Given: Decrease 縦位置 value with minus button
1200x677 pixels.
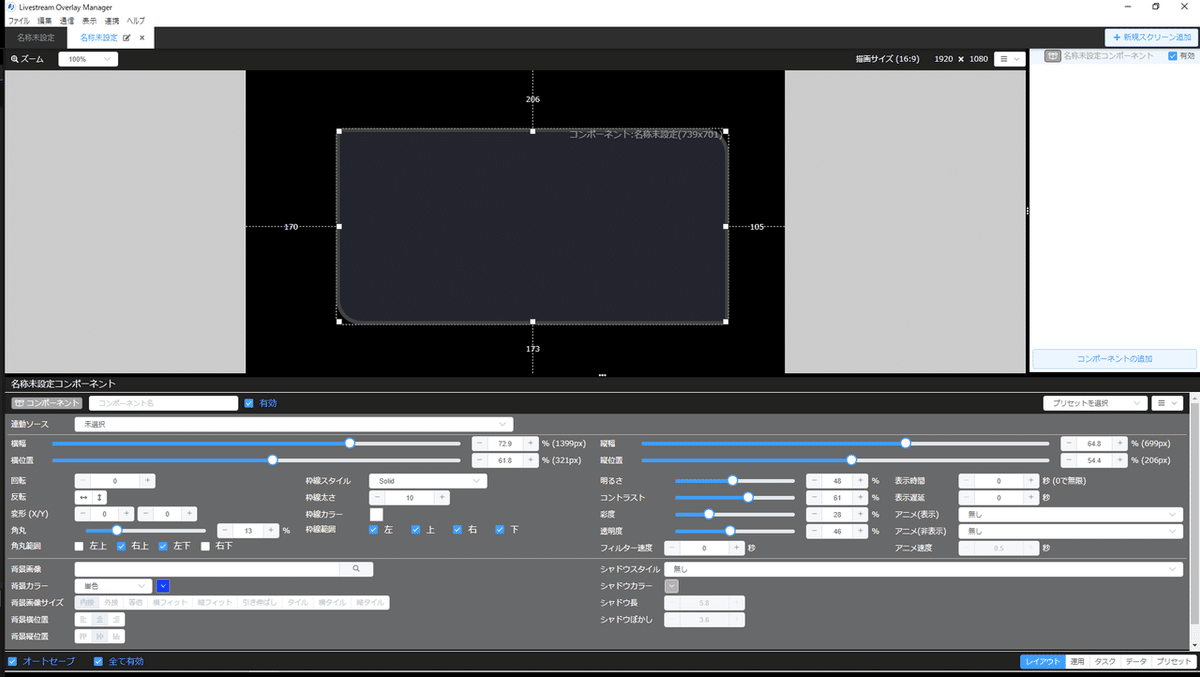Looking at the screenshot, I should [1068, 461].
